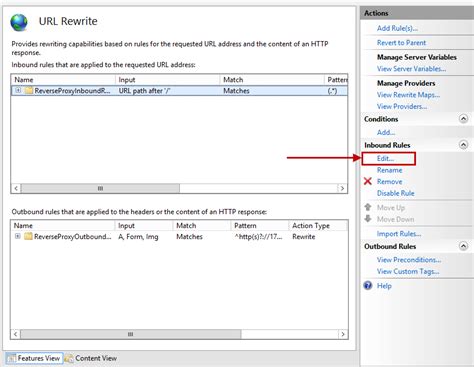This screenshot has height=367, width=474.
Task: Expand the ReverseProxyInboundR... rule row
Action: click(x=18, y=90)
